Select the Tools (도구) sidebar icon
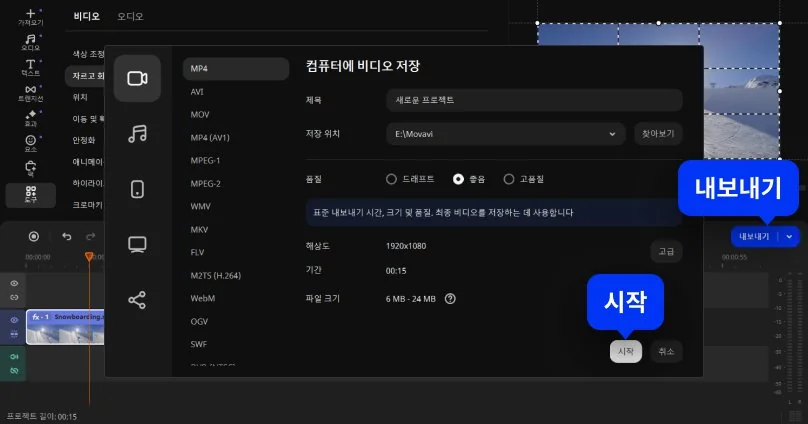808x424 pixels. 30,195
